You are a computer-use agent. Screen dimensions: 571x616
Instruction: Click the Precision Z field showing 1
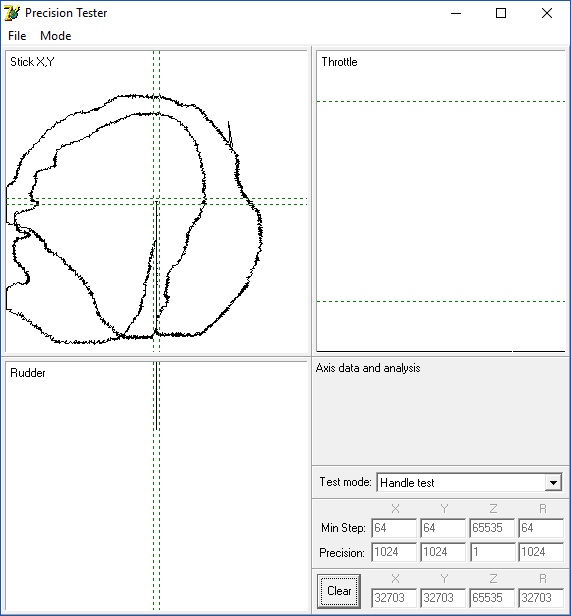[492, 552]
